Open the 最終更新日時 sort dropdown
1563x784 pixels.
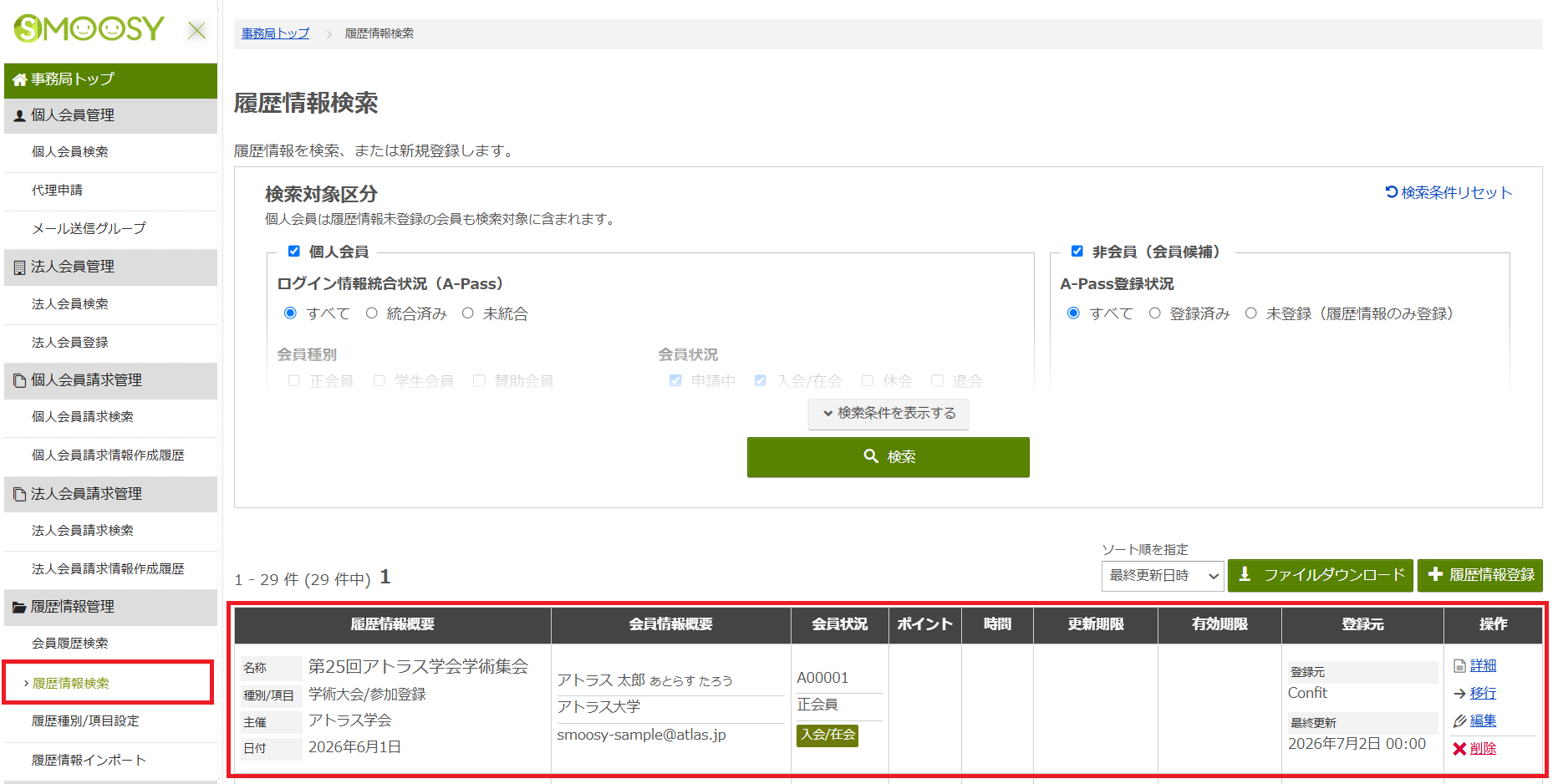pyautogui.click(x=1163, y=576)
